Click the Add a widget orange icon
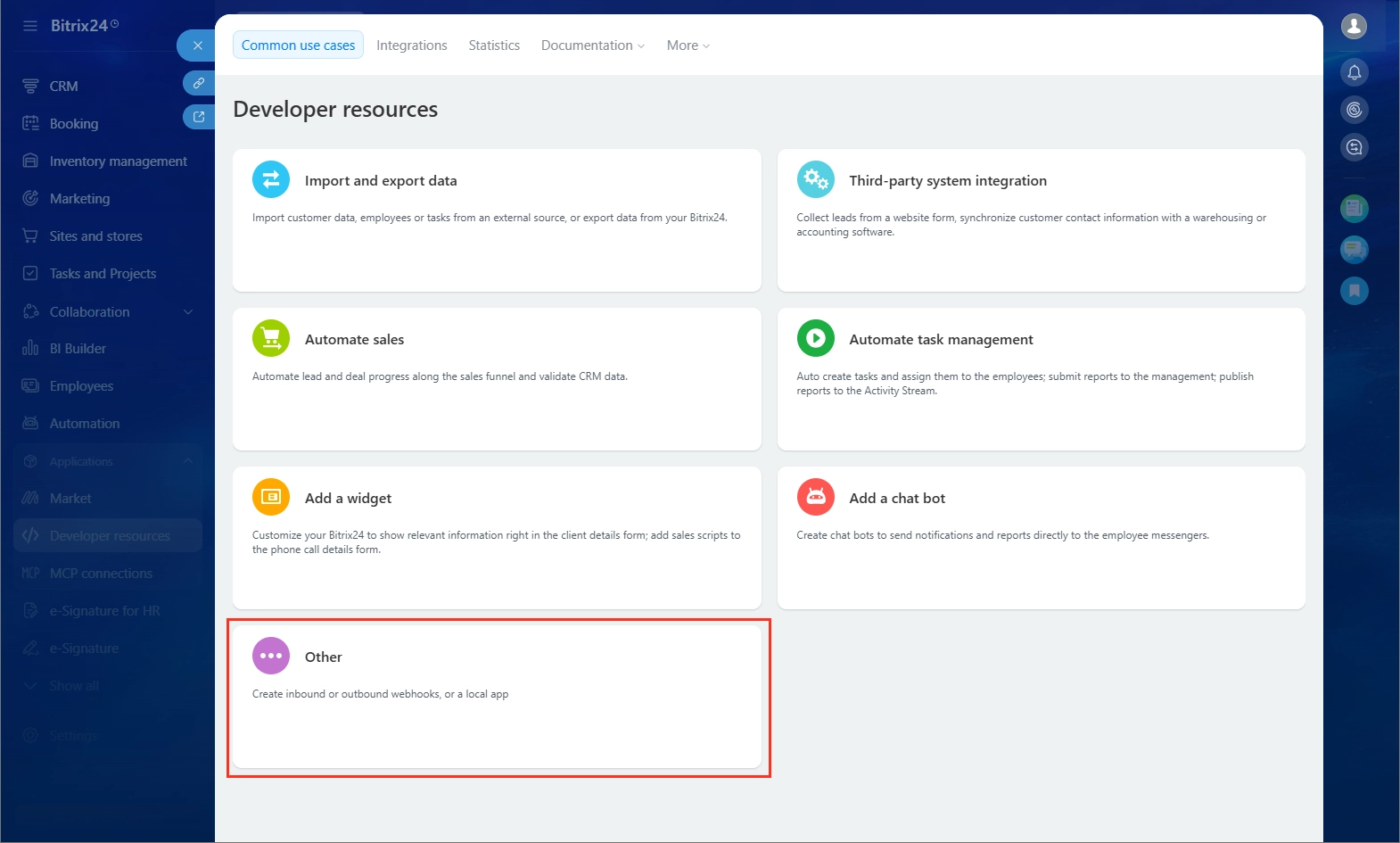 point(271,498)
